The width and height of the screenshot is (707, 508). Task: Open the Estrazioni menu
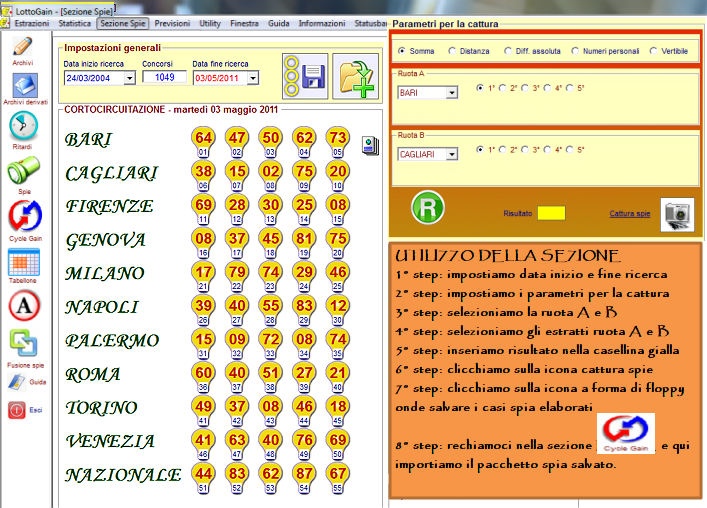(x=32, y=23)
